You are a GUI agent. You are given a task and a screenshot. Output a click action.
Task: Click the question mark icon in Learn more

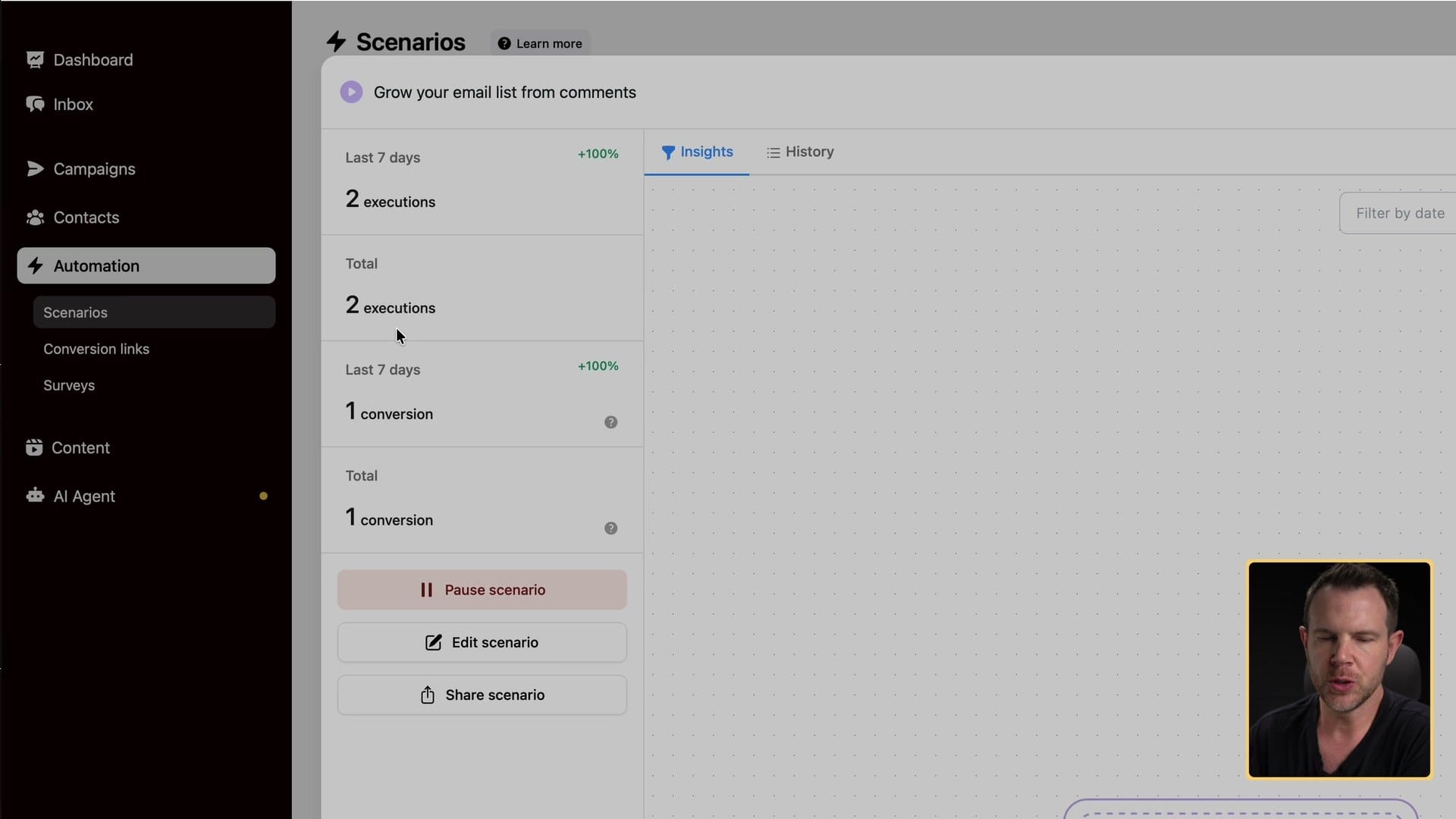[504, 43]
